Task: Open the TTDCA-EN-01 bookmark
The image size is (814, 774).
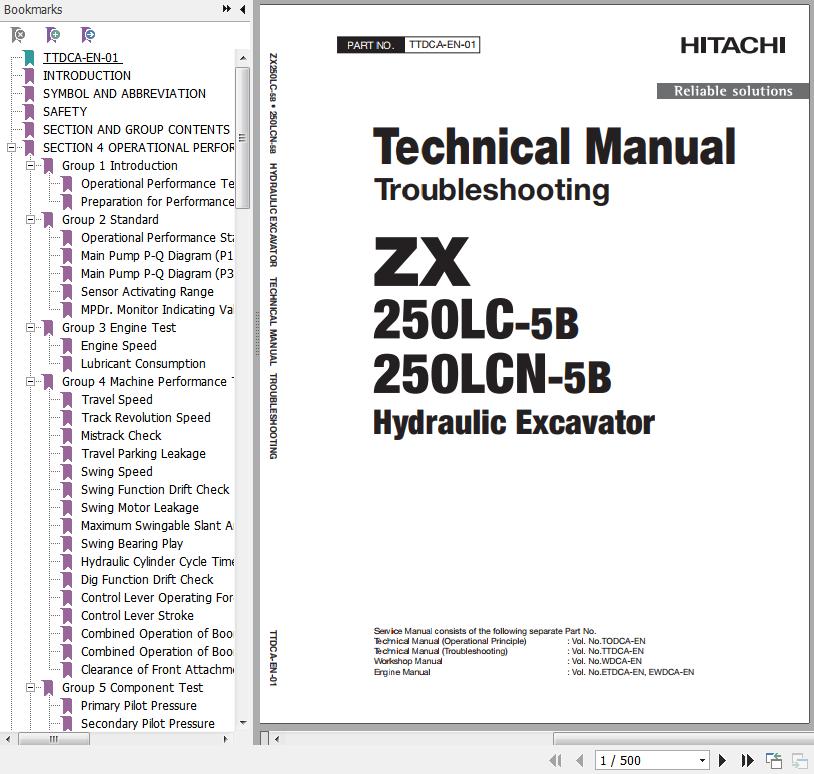Action: pos(81,58)
